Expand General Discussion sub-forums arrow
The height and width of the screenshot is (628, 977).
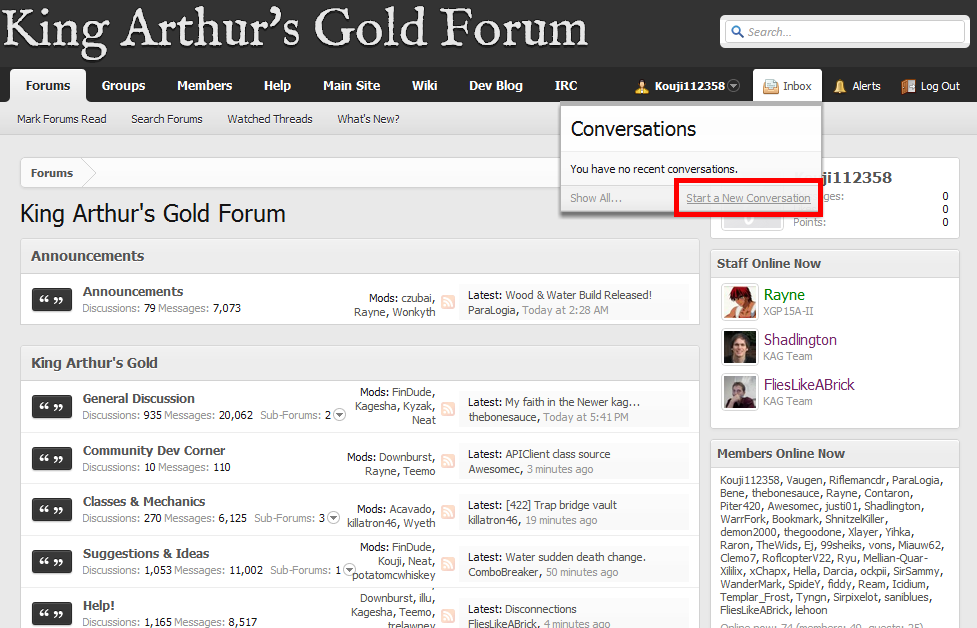click(339, 415)
